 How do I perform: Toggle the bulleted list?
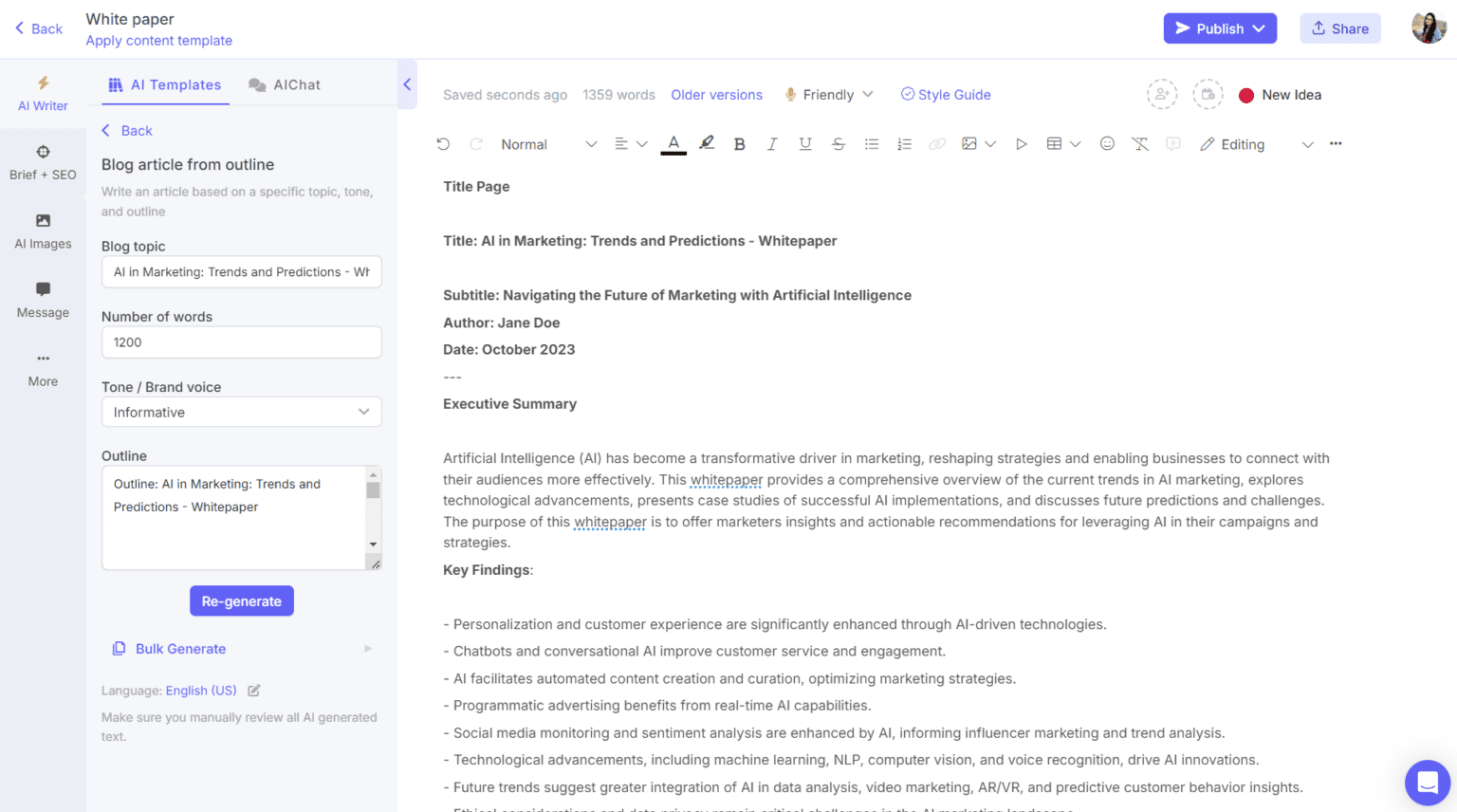click(x=872, y=143)
